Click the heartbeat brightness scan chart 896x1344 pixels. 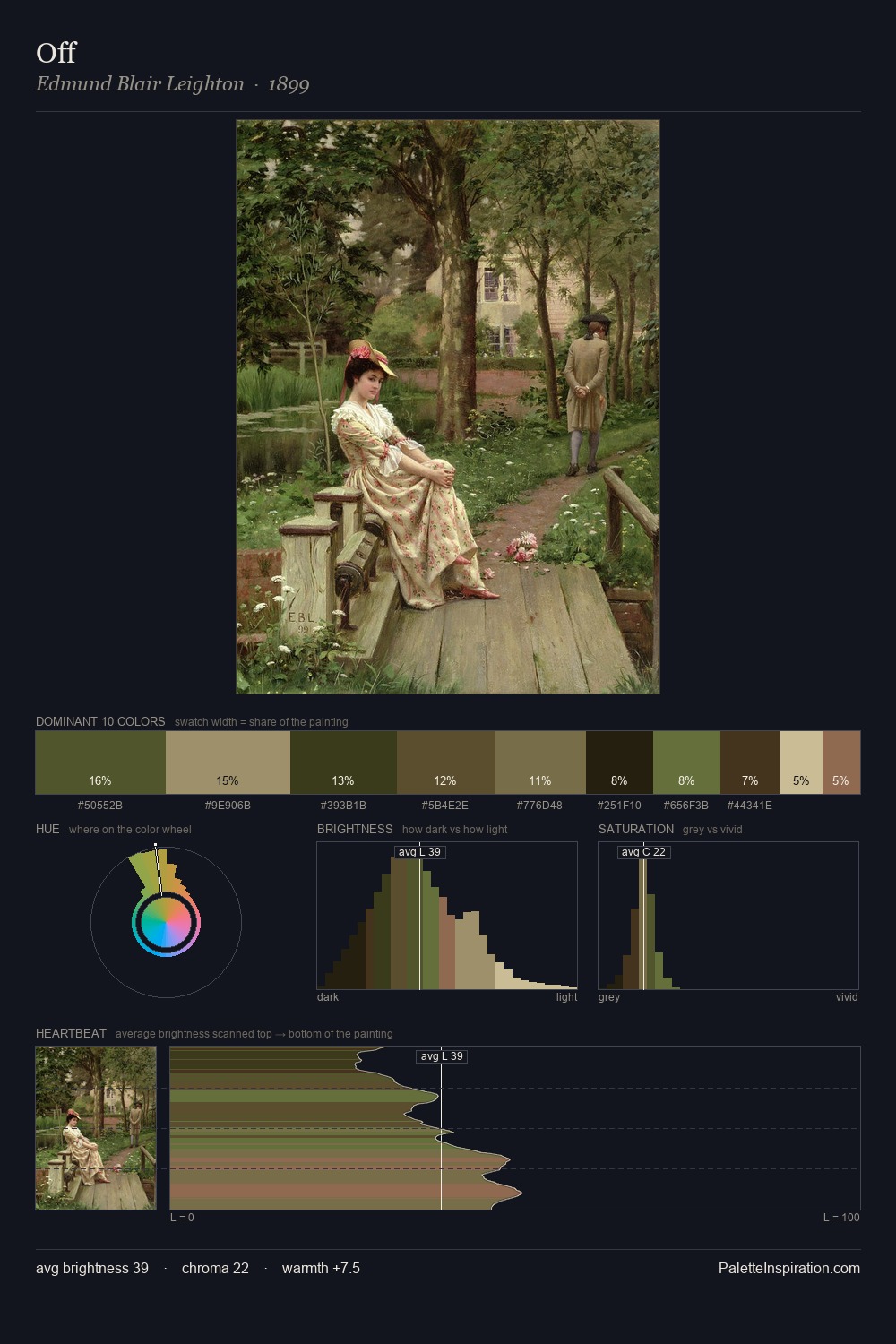[515, 1128]
